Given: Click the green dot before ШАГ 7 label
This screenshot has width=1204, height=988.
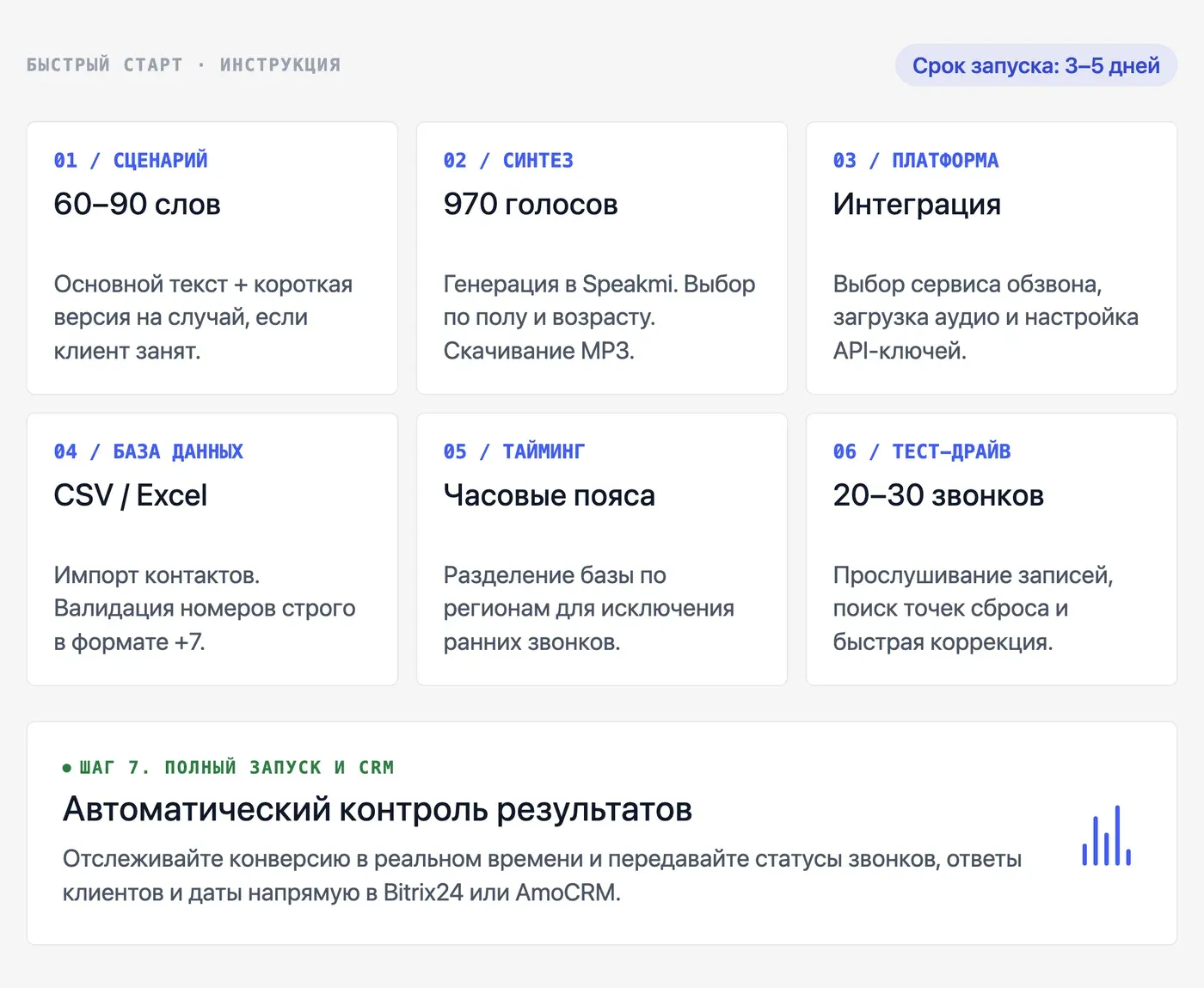Looking at the screenshot, I should click(67, 768).
